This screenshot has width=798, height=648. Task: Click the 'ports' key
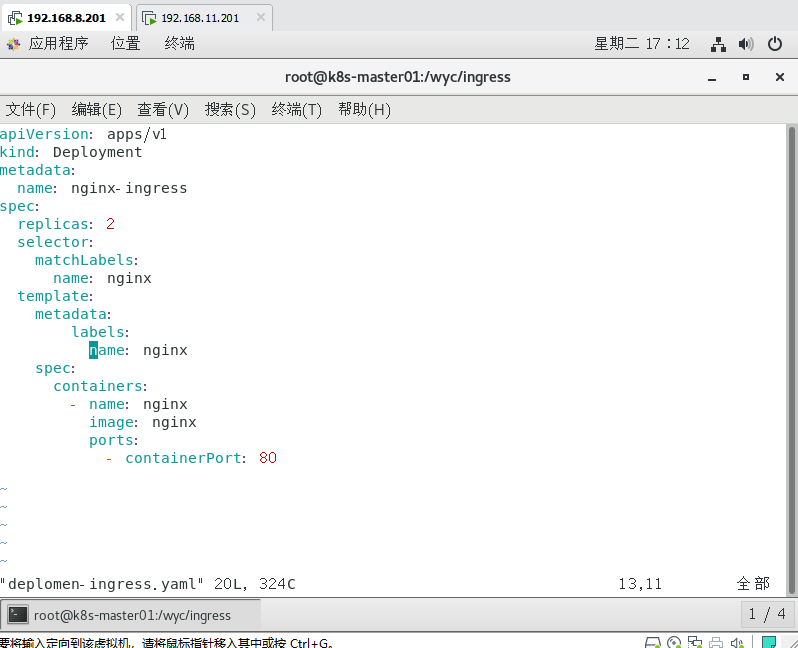pos(111,440)
